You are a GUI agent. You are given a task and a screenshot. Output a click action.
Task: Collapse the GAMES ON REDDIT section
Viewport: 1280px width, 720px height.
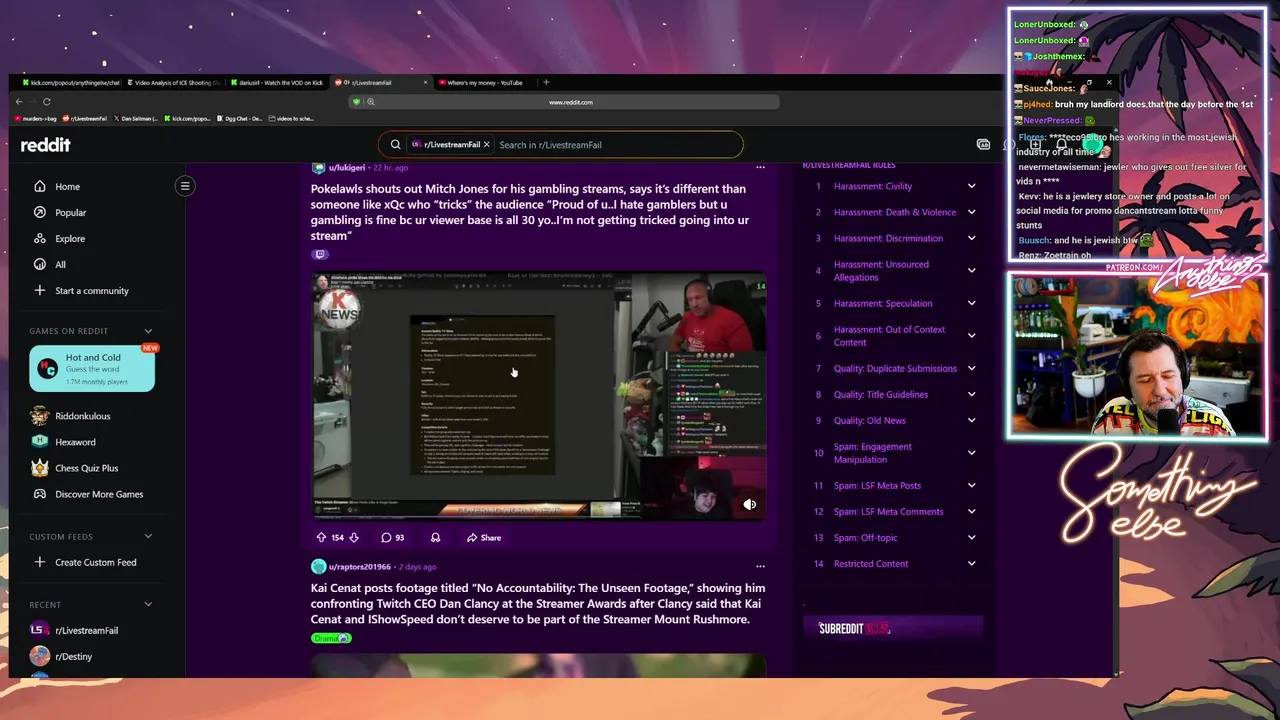click(148, 331)
